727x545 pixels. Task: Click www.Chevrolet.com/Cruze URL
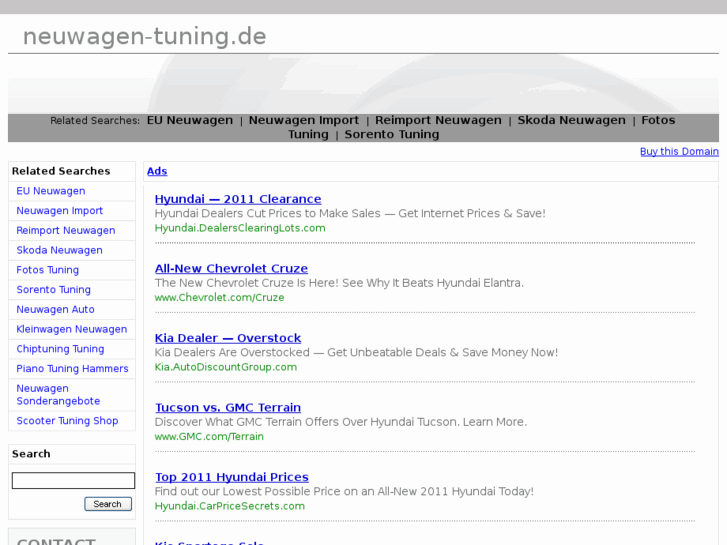click(219, 298)
